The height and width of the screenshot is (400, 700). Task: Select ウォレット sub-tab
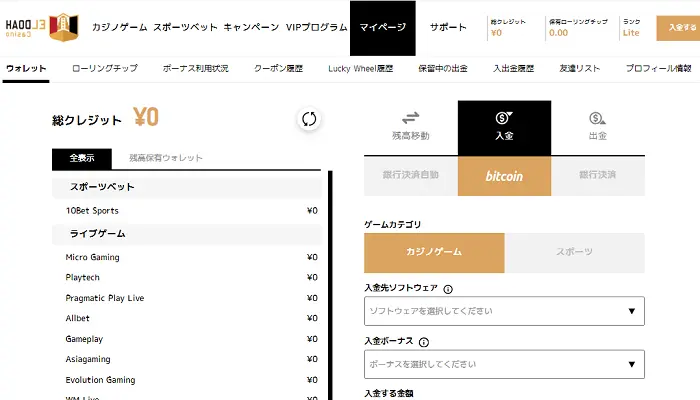point(26,69)
